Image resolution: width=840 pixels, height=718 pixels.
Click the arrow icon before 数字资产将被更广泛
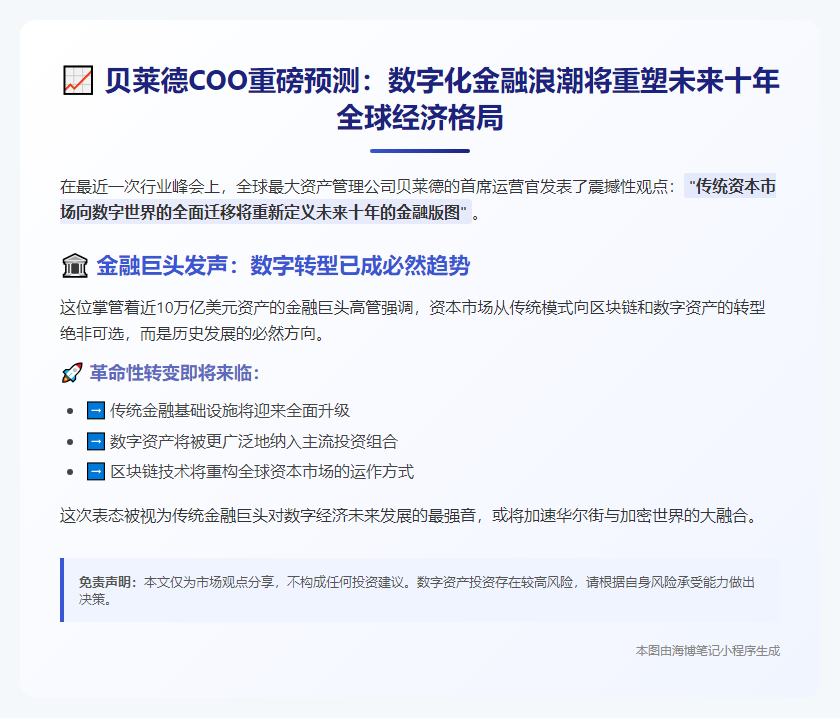[x=96, y=442]
